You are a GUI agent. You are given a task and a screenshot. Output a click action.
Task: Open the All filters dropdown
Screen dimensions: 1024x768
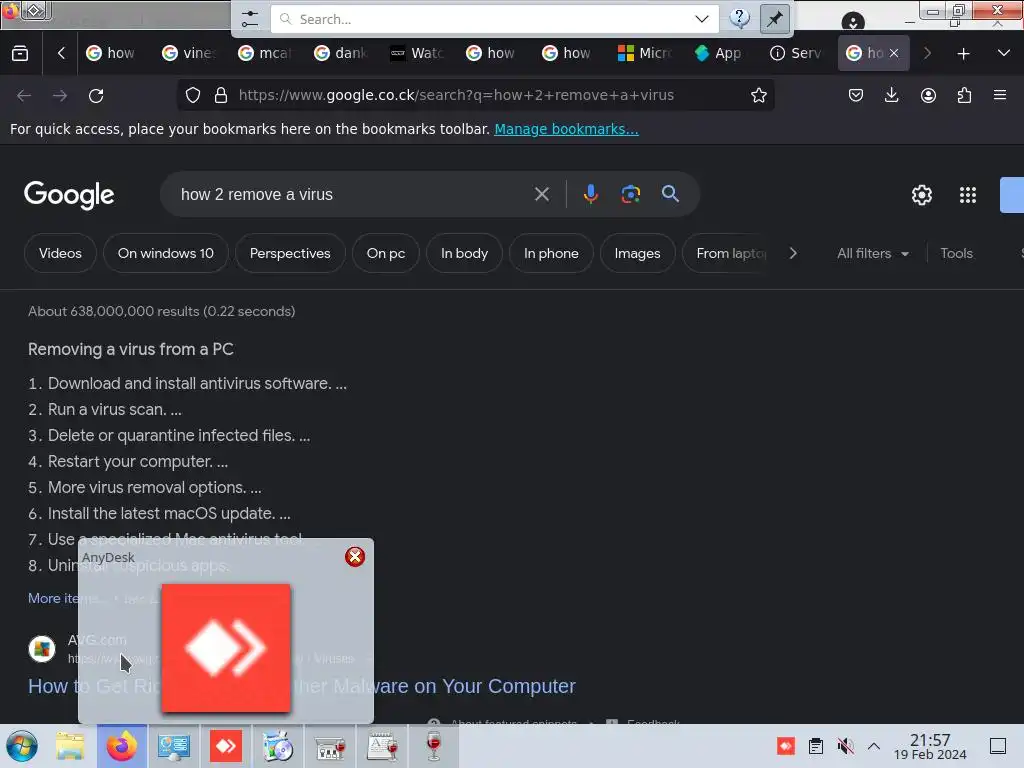873,253
